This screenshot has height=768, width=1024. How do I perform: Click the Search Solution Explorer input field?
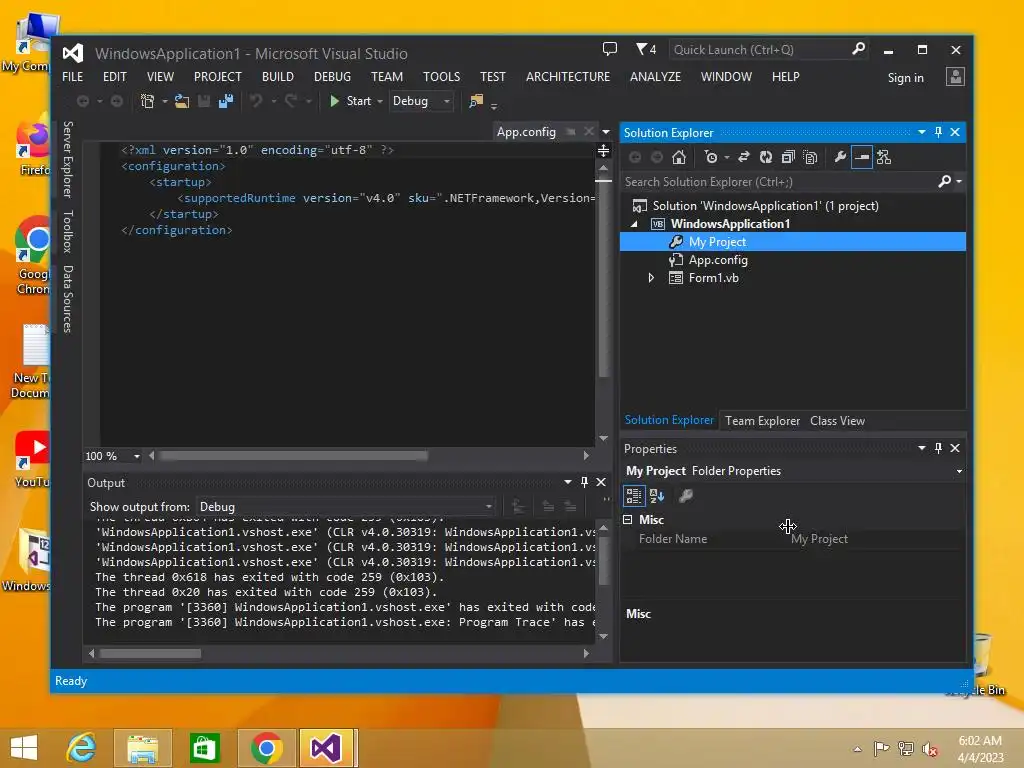pyautogui.click(x=777, y=182)
